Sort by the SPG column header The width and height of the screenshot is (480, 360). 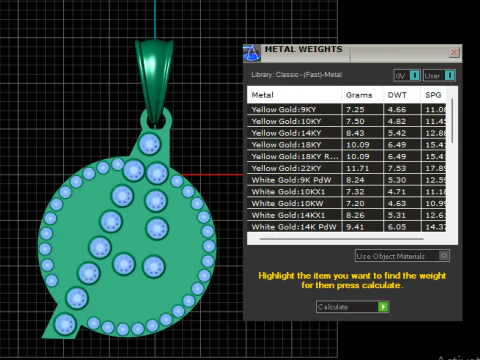click(433, 95)
